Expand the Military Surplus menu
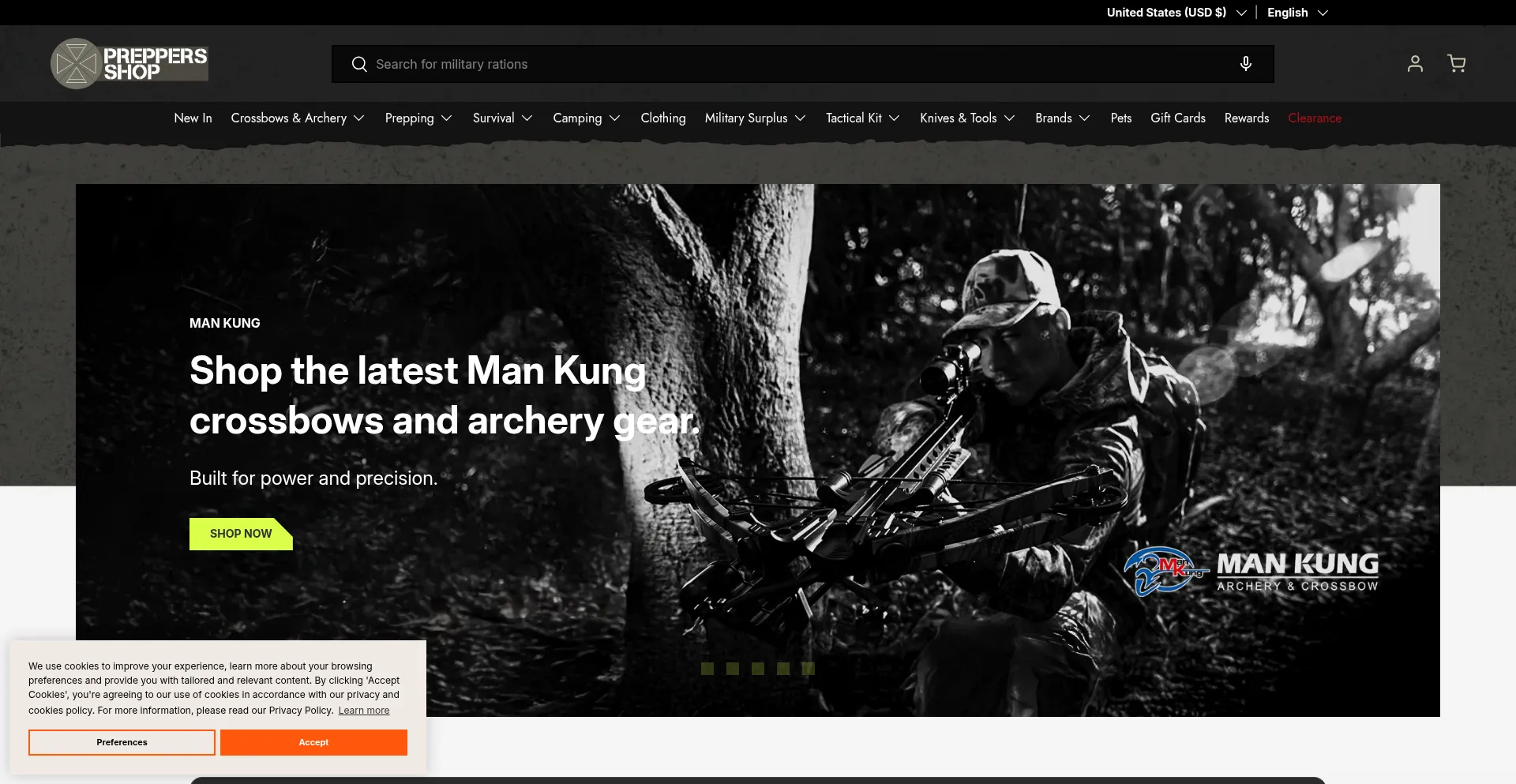Screen dimensions: 1516x784 pos(754,118)
